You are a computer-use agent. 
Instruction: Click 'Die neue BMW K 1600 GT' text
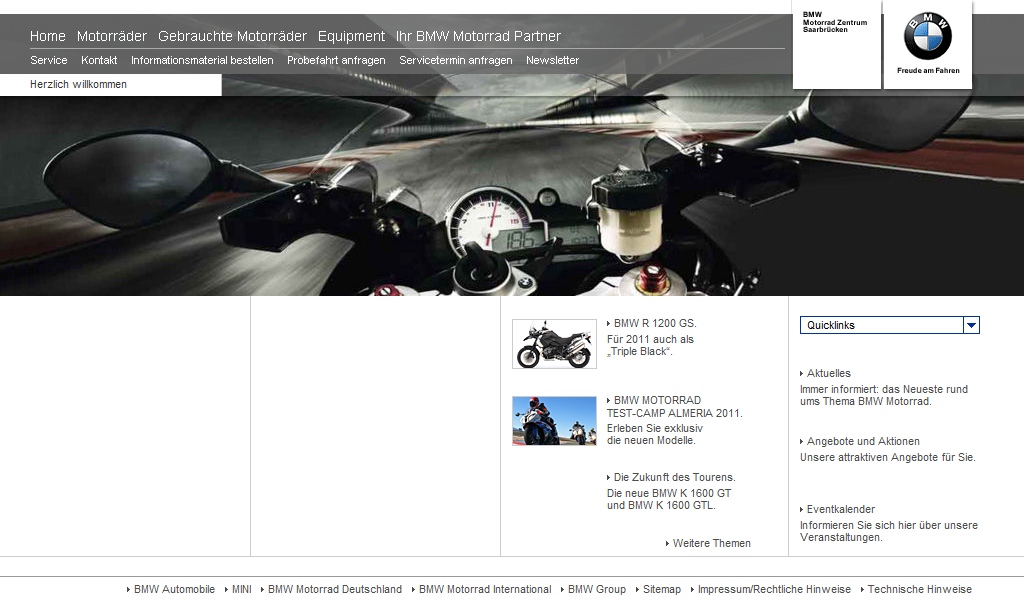coord(669,493)
